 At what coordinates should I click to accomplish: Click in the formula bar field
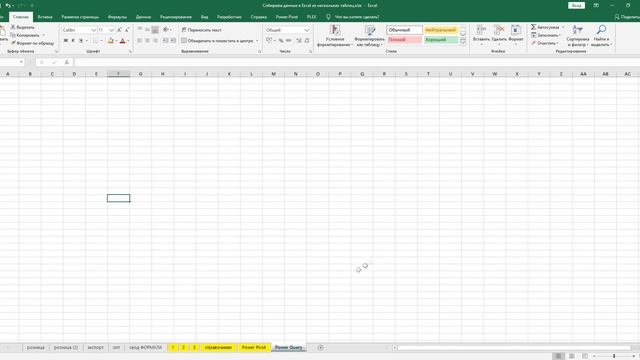click(357, 62)
